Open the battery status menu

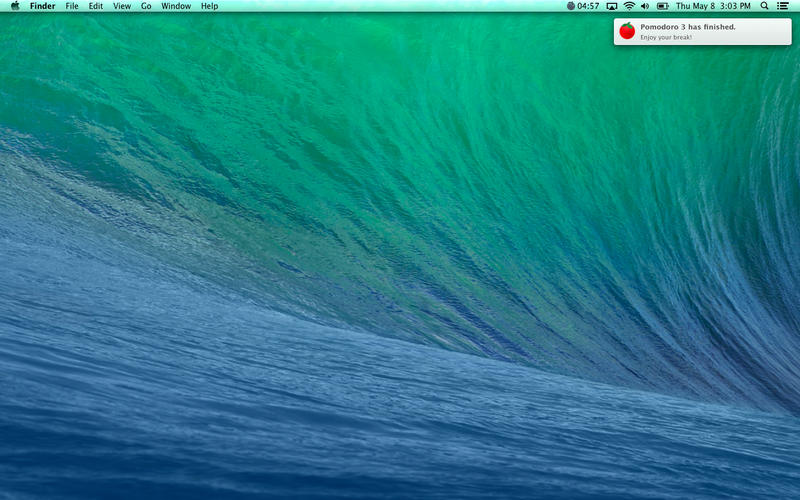[662, 6]
